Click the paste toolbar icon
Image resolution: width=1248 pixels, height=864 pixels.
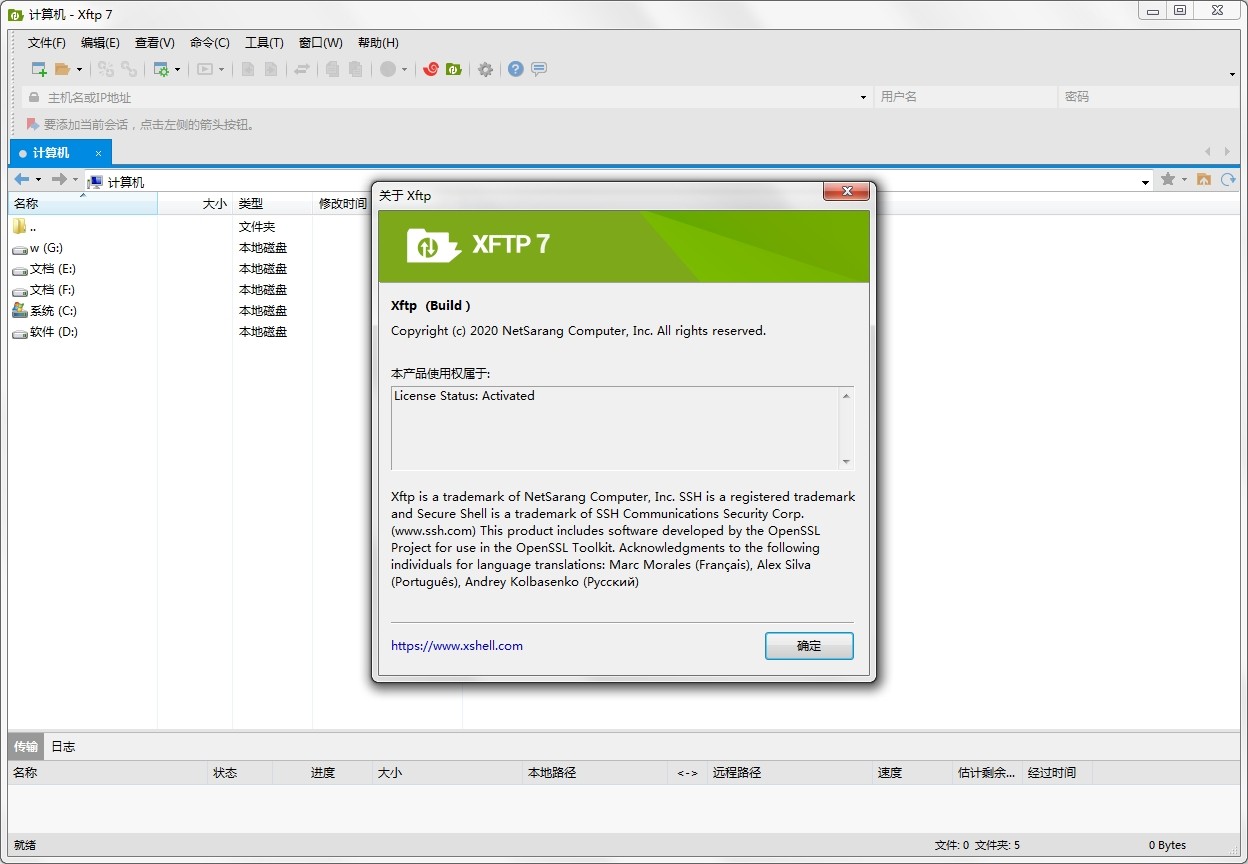[355, 69]
